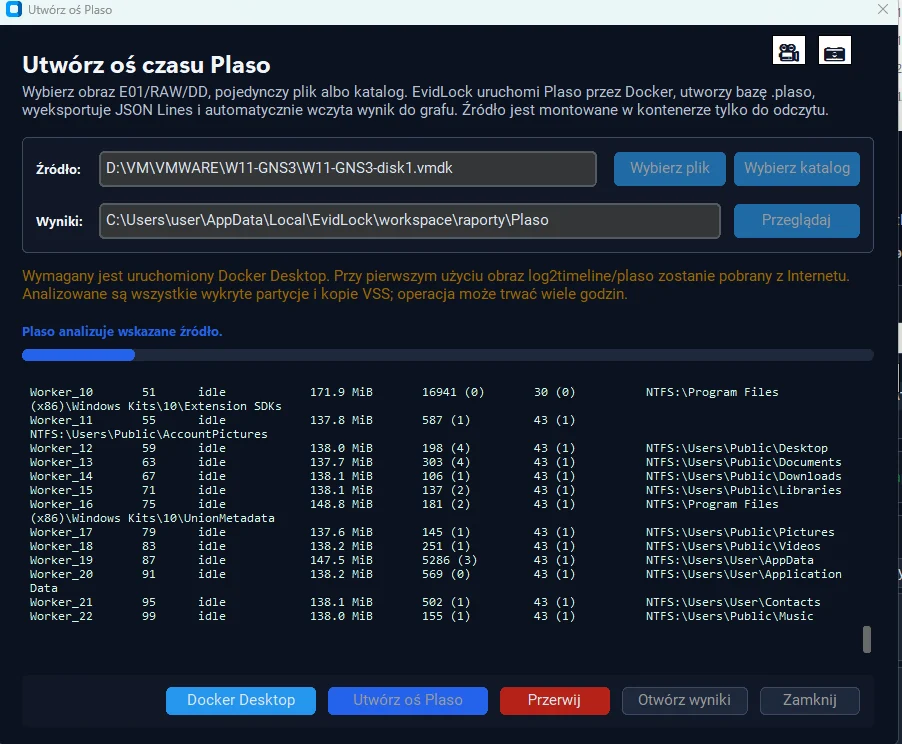Select the 'Worker_10' log entry name
902x744 pixels.
[x=61, y=392]
